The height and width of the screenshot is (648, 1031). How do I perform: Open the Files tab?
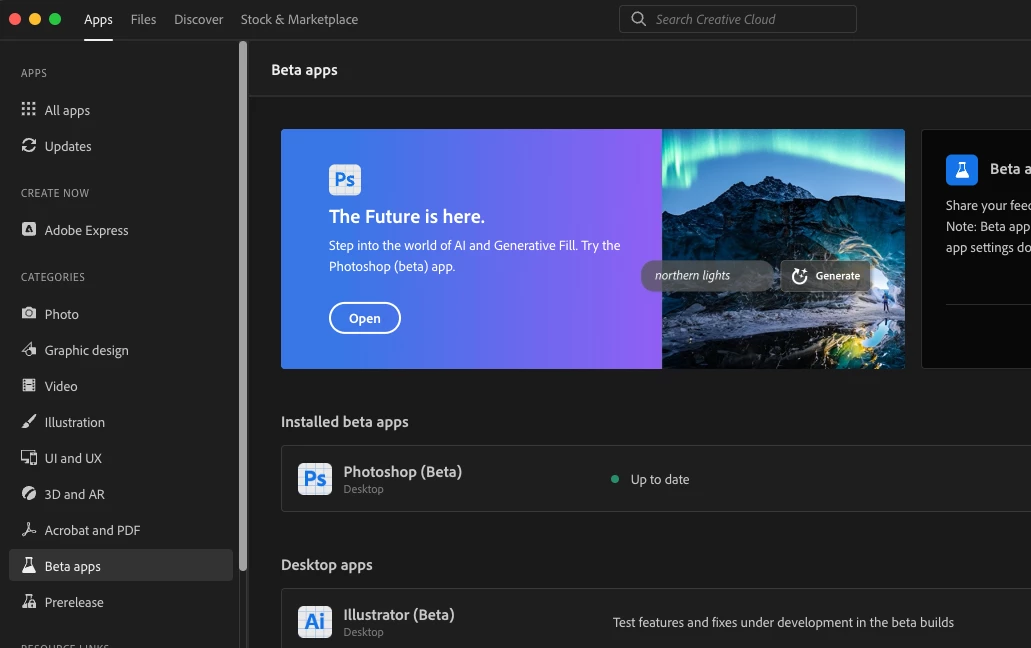(x=143, y=20)
